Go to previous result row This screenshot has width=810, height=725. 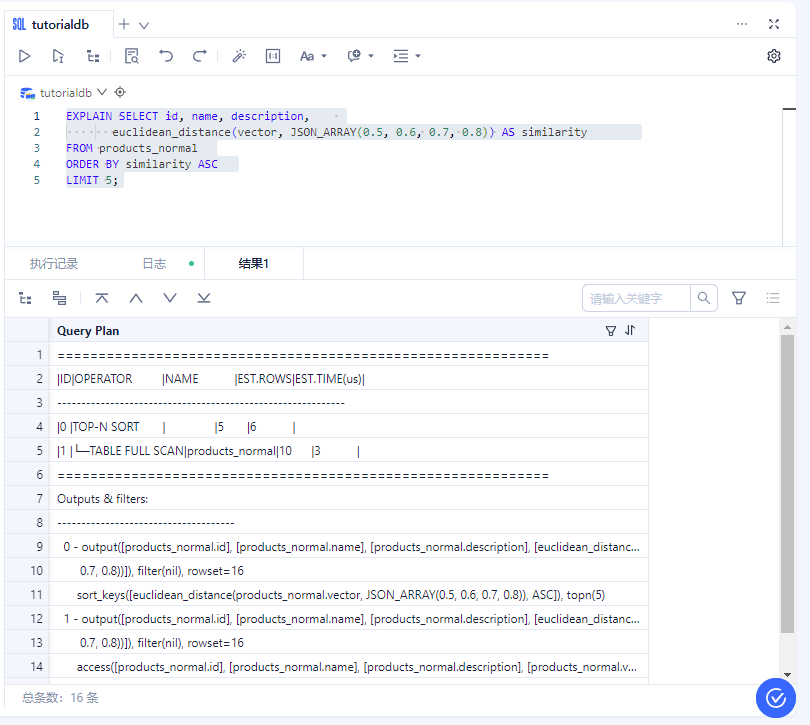[x=136, y=298]
